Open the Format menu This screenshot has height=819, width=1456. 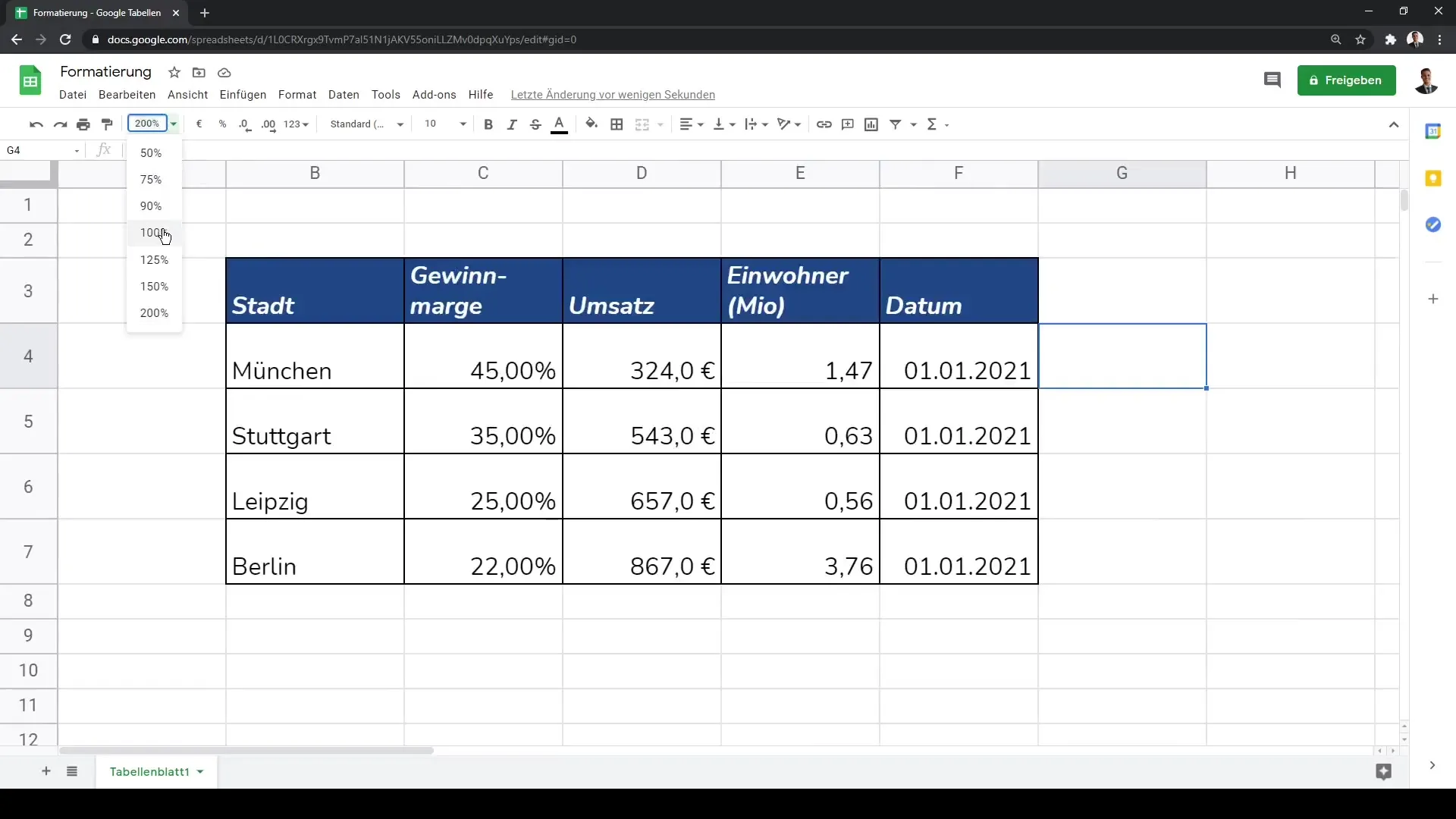[x=297, y=95]
